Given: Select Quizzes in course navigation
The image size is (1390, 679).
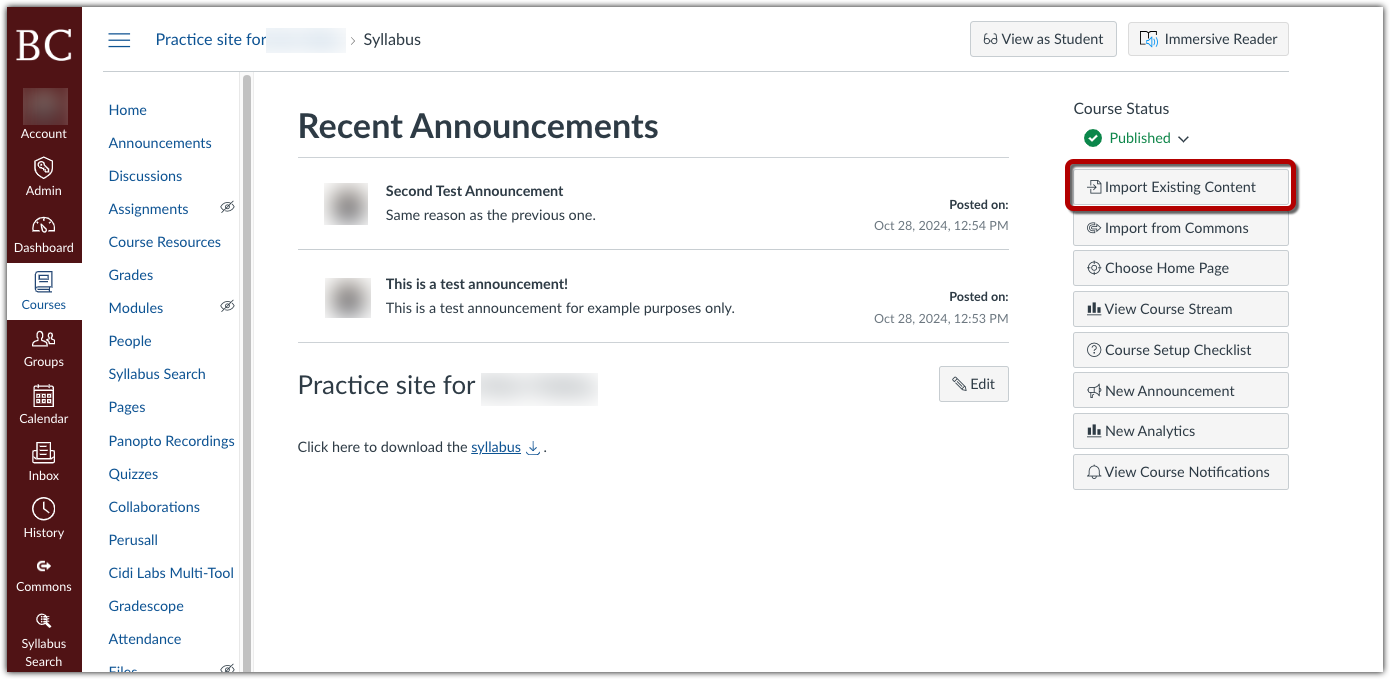Looking at the screenshot, I should pyautogui.click(x=133, y=473).
